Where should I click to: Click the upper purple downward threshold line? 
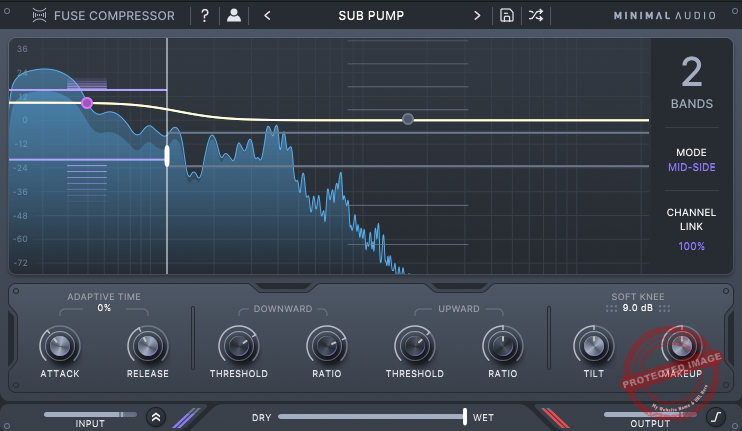coord(88,89)
